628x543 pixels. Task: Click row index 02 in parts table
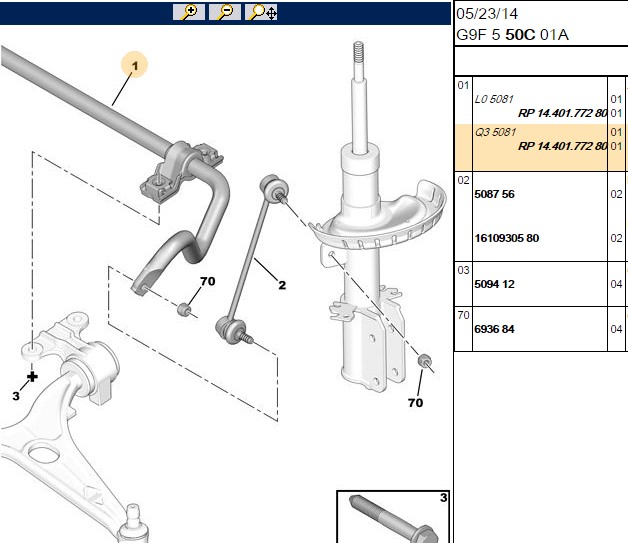pyautogui.click(x=463, y=180)
